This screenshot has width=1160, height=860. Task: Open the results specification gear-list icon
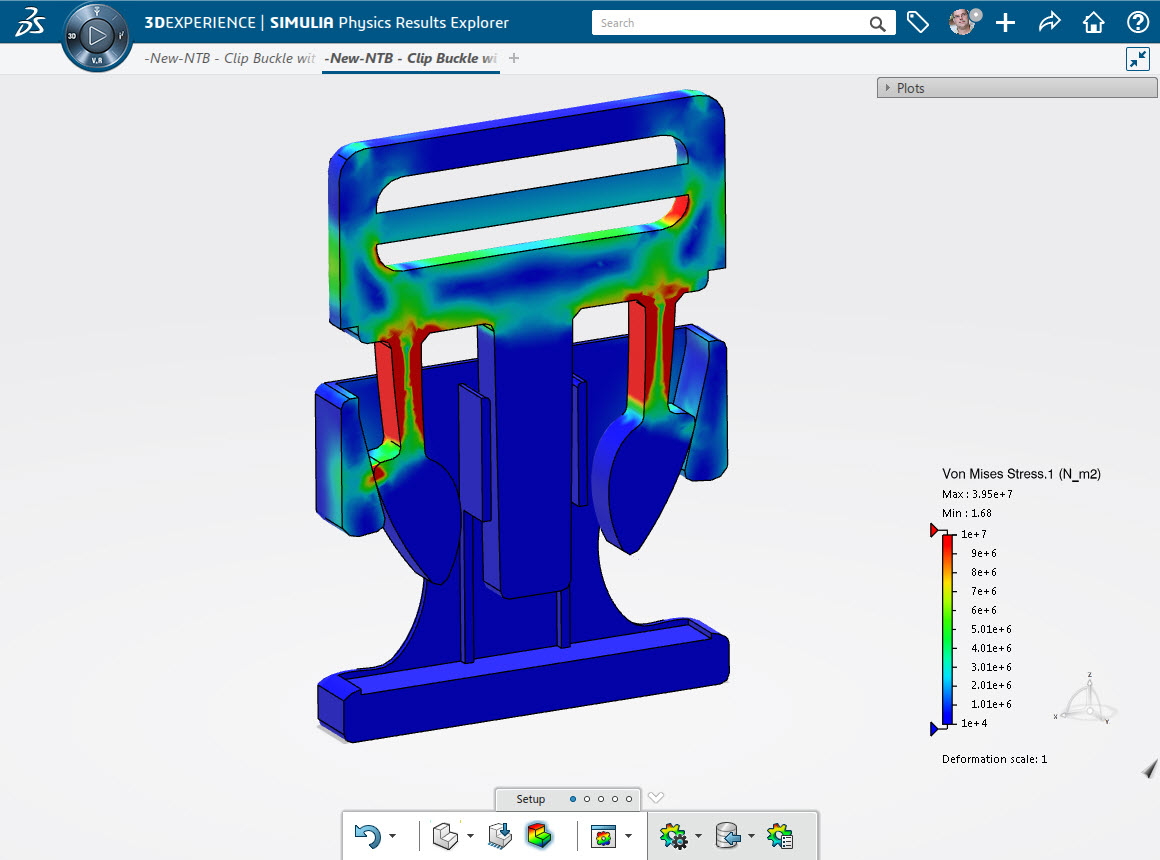pyautogui.click(x=781, y=836)
